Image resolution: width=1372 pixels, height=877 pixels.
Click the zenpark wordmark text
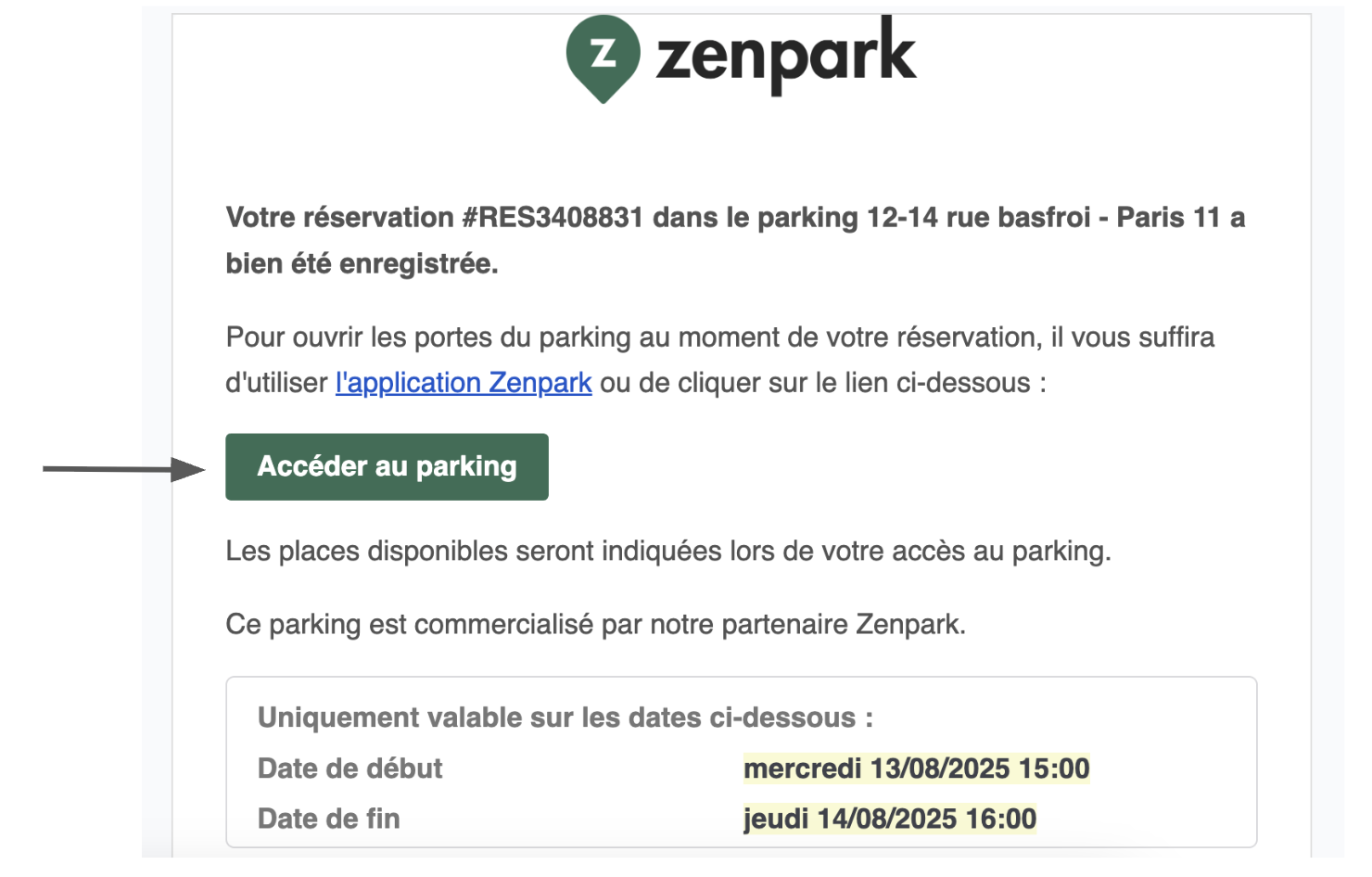[x=785, y=56]
